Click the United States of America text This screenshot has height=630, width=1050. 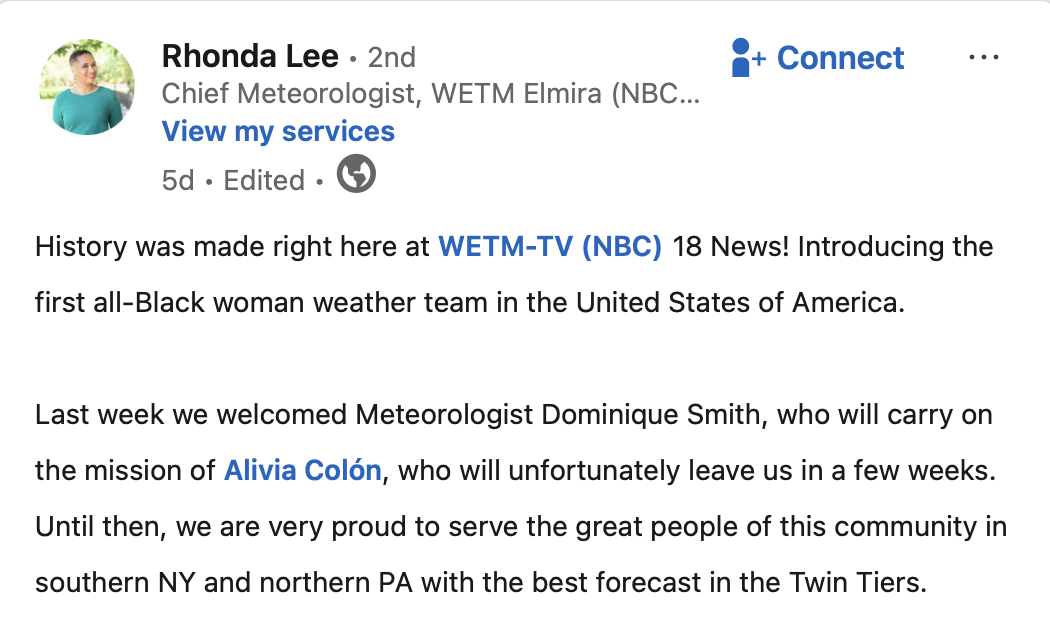[740, 303]
